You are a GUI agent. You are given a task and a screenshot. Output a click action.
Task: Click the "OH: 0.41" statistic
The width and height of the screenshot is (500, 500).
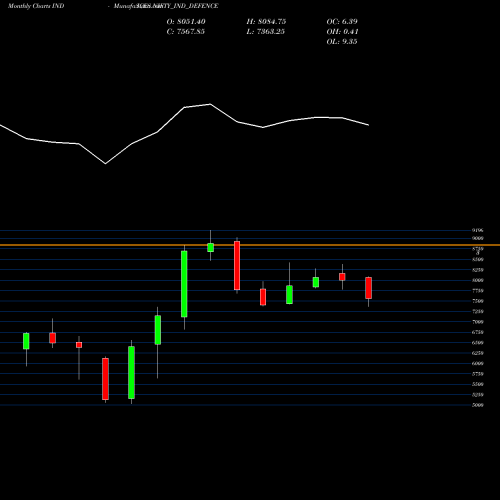[342, 32]
